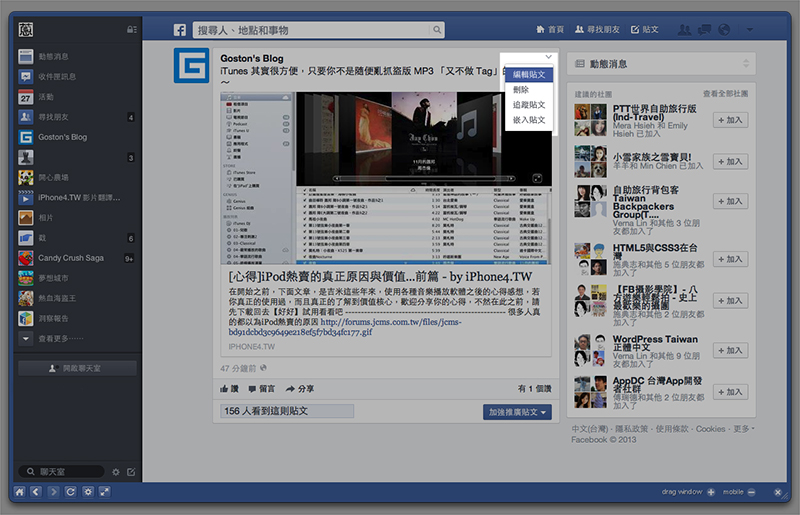The image size is (800, 515).
Task: Click 尋找朋友 in the top bar
Action: (x=597, y=30)
